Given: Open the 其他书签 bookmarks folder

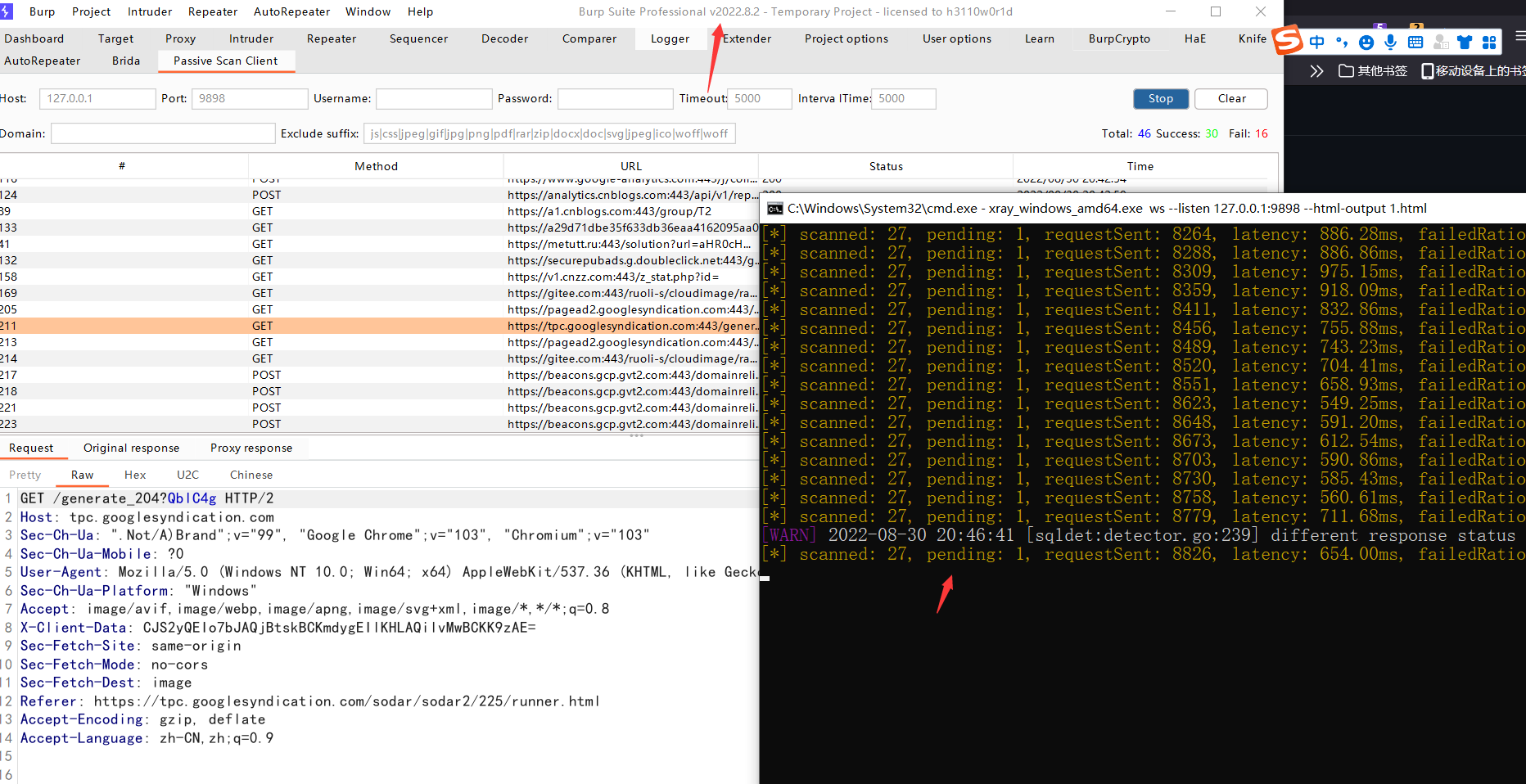Looking at the screenshot, I should [1373, 71].
